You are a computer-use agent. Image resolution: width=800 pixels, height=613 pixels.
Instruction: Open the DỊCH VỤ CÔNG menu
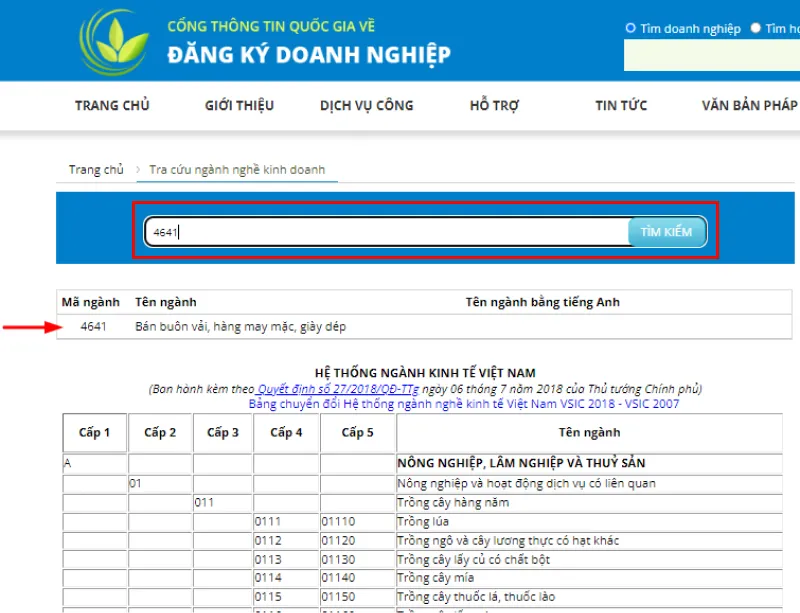coord(366,105)
